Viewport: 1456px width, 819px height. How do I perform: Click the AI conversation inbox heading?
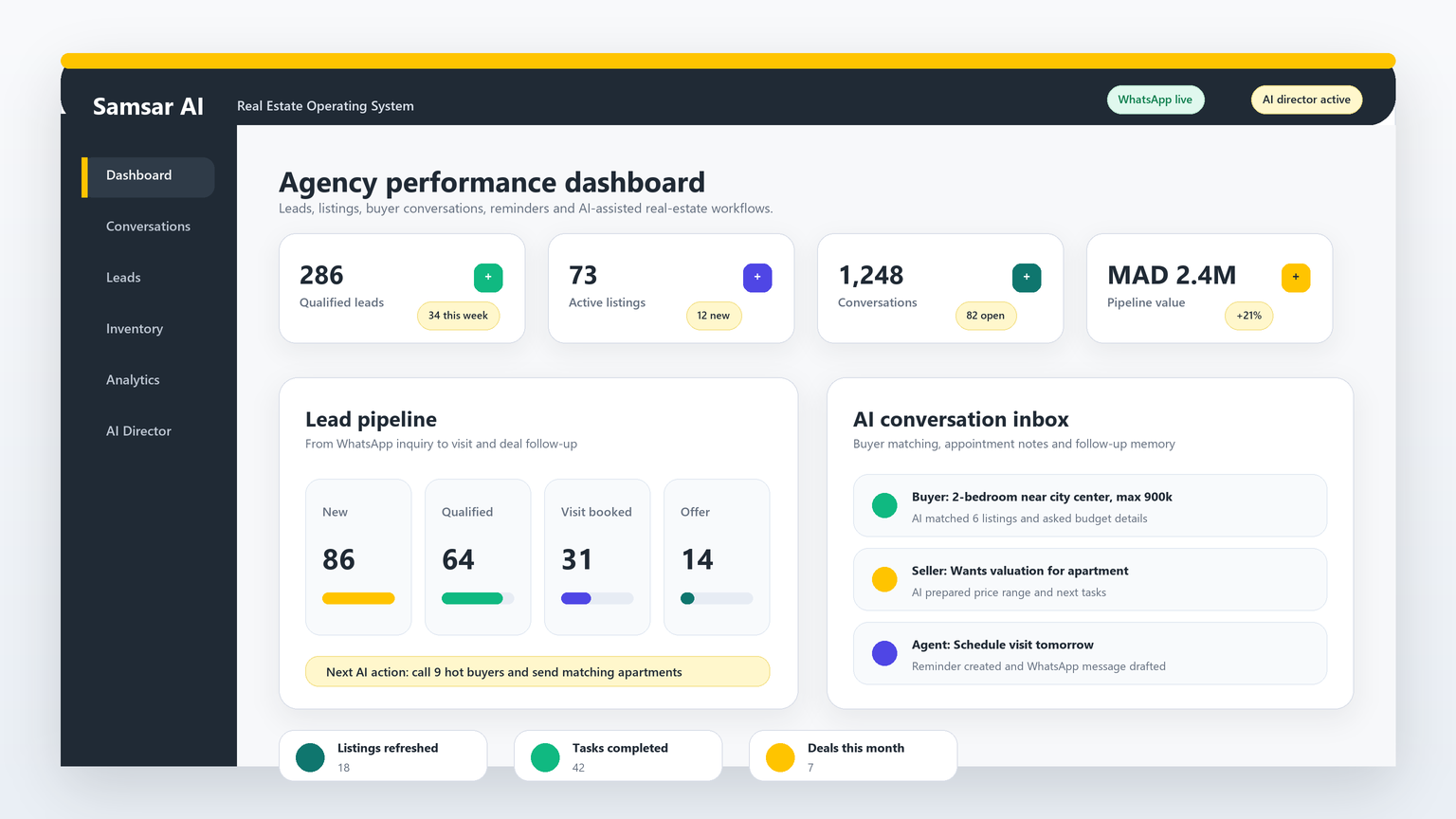pos(961,420)
